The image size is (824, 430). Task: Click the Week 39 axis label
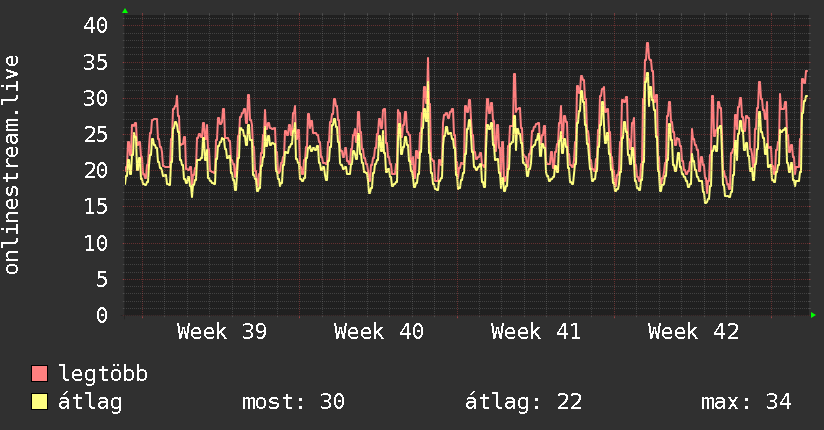click(222, 332)
